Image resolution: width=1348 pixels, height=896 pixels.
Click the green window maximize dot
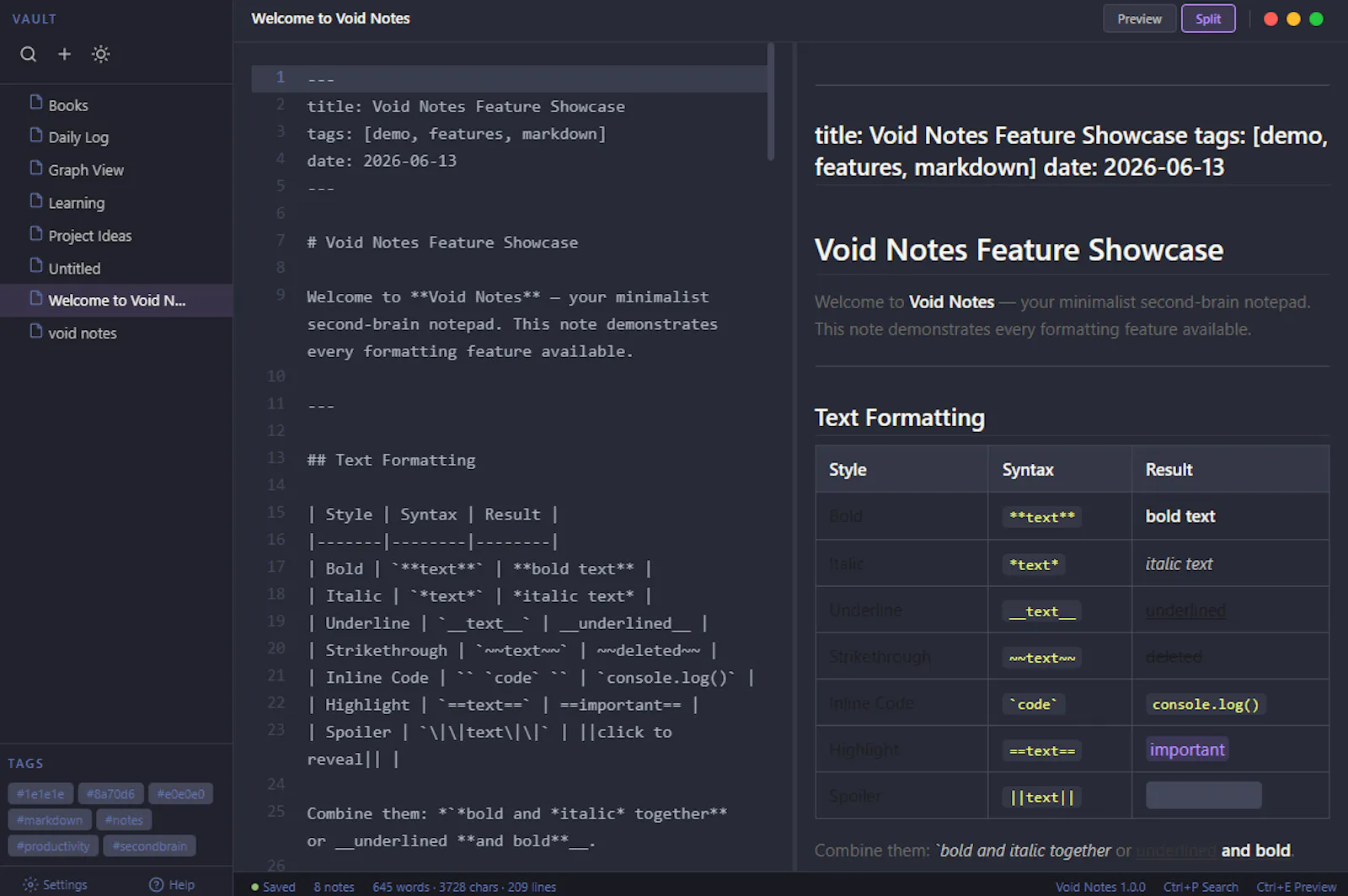[1316, 19]
